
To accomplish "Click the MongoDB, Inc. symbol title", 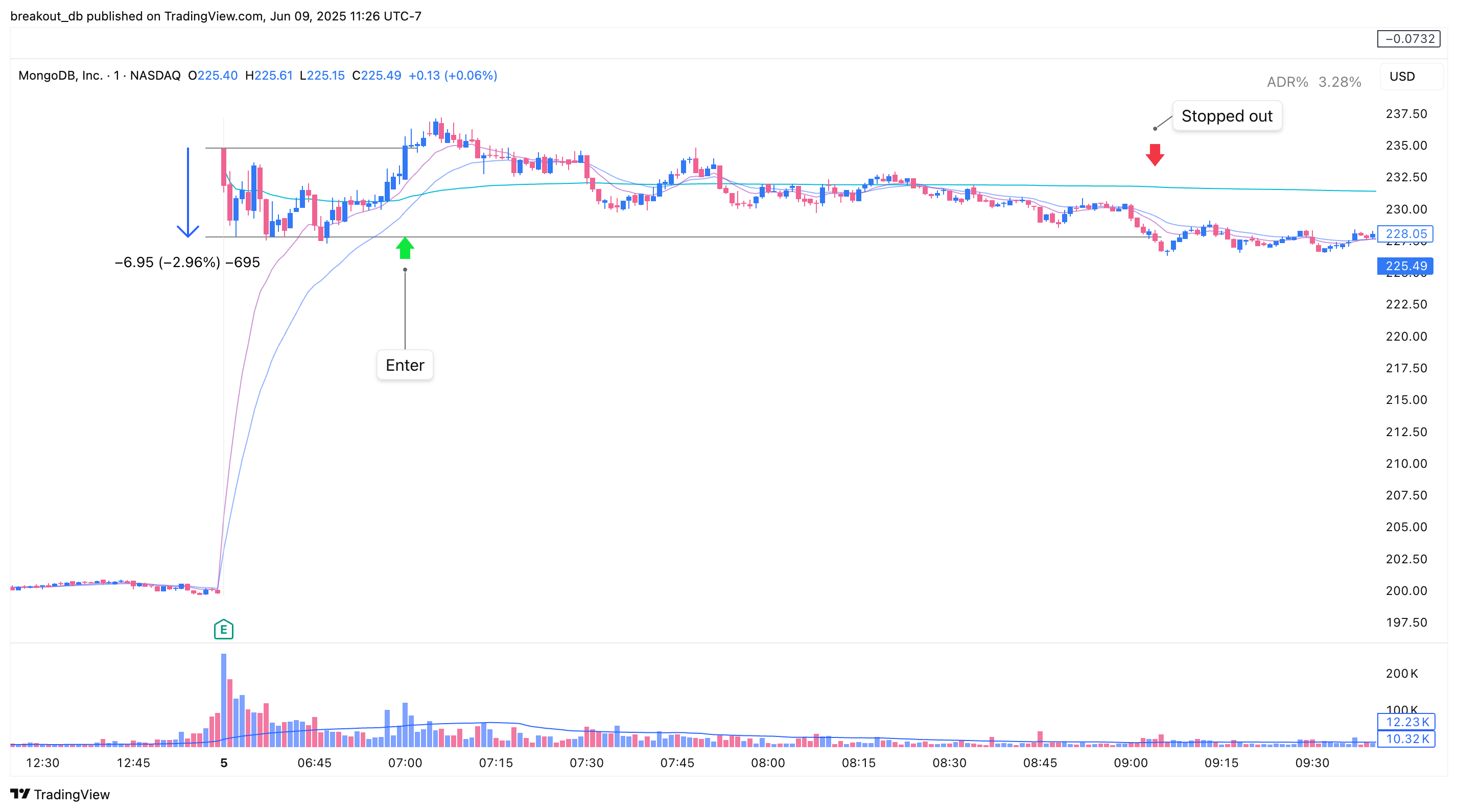I will tap(62, 75).
